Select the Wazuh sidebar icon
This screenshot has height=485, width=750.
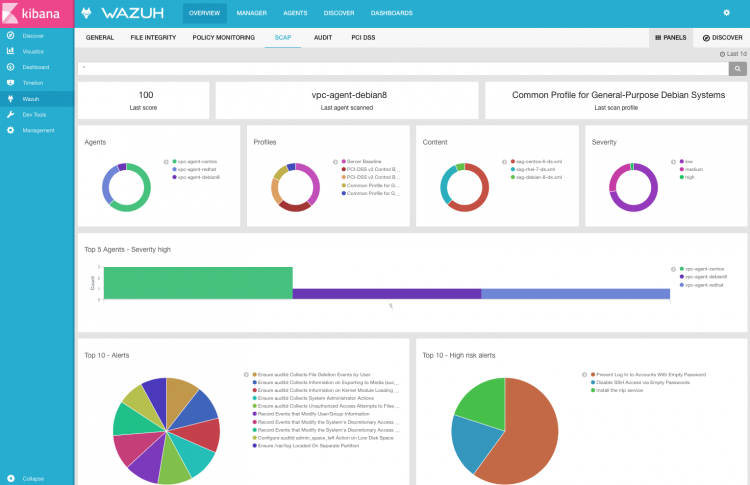[11, 99]
